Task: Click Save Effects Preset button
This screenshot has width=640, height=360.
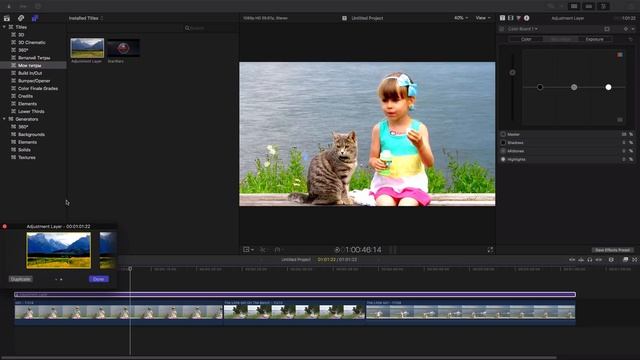Action: click(612, 250)
